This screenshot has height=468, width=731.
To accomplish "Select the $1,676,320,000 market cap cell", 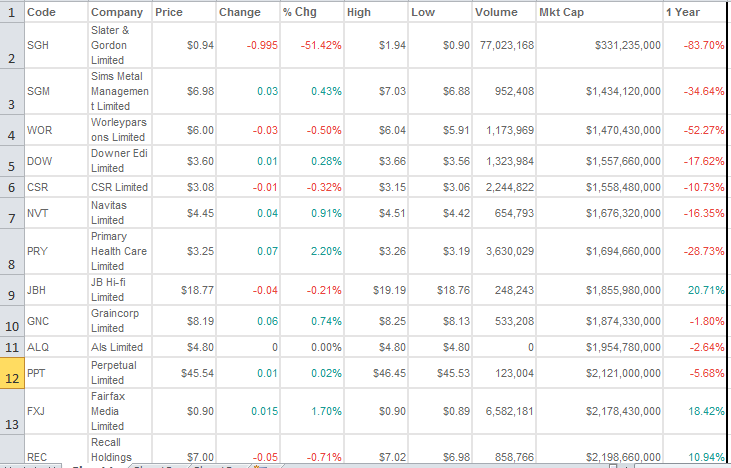I will click(x=599, y=213).
